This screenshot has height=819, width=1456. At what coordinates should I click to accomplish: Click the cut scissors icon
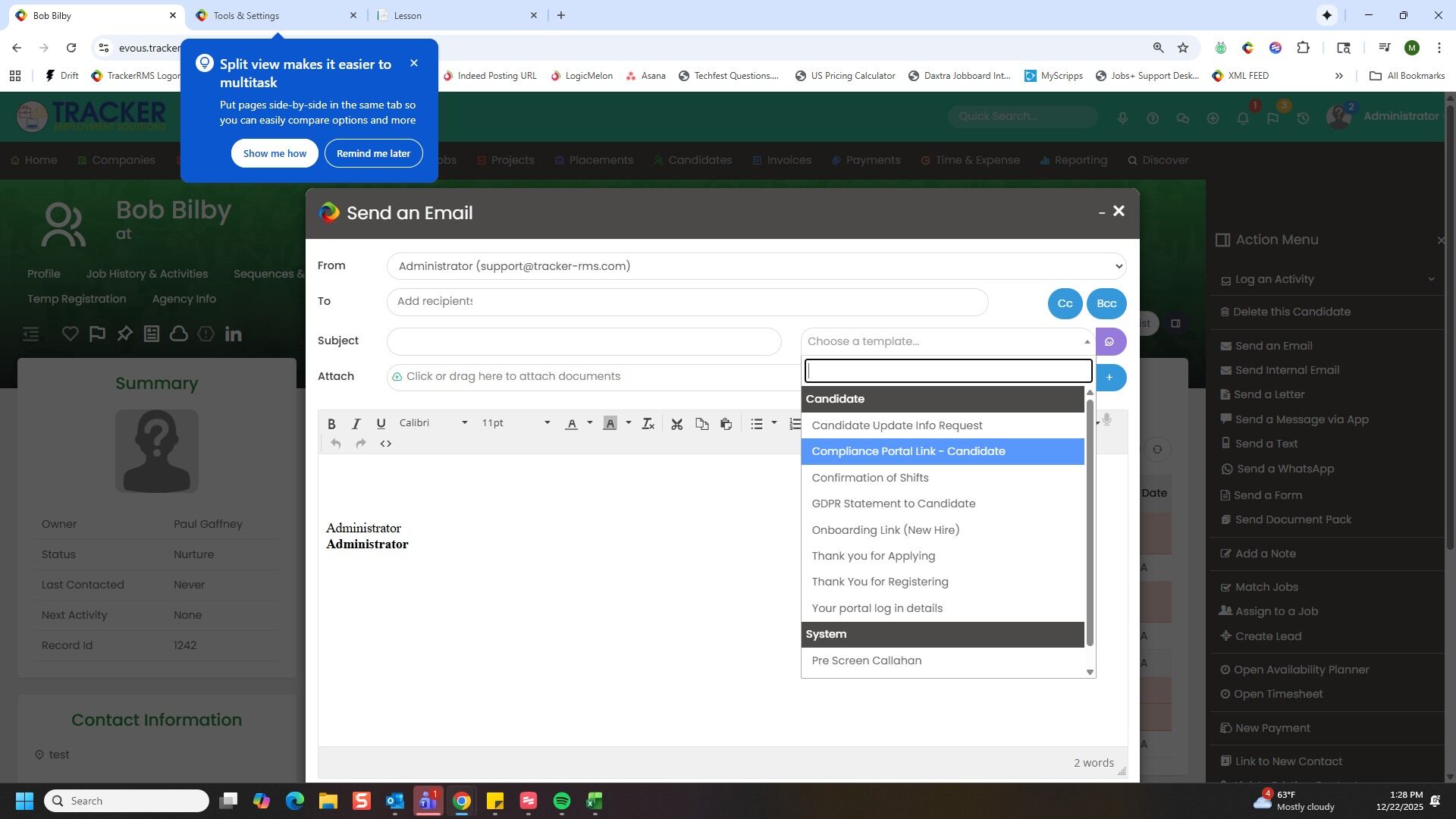pos(677,424)
